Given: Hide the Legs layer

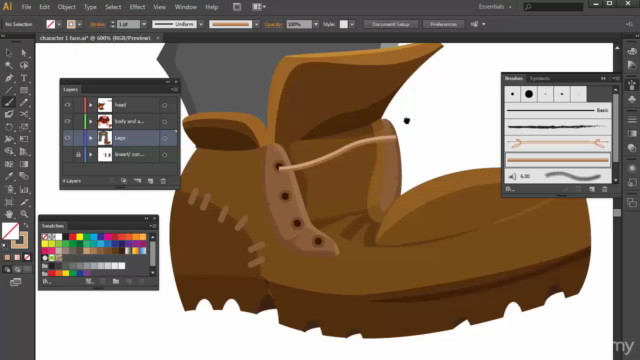Looking at the screenshot, I should pos(67,138).
